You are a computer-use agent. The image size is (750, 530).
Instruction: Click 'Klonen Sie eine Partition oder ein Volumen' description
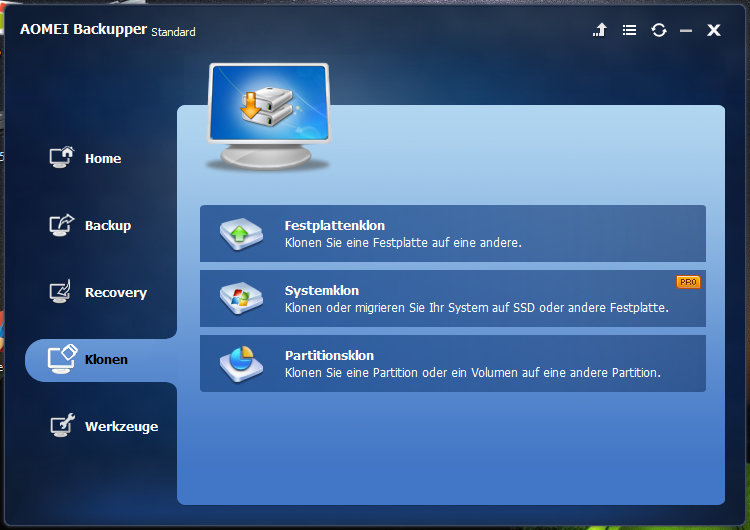point(473,373)
